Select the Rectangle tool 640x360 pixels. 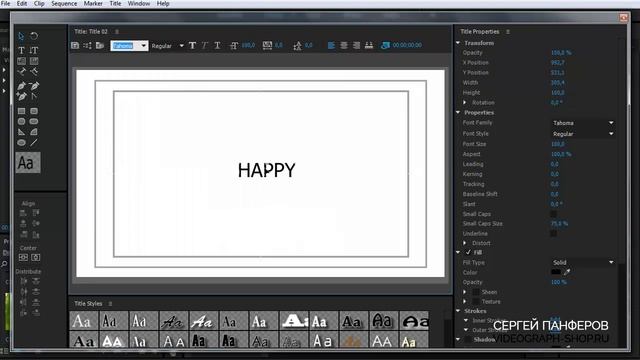21,111
